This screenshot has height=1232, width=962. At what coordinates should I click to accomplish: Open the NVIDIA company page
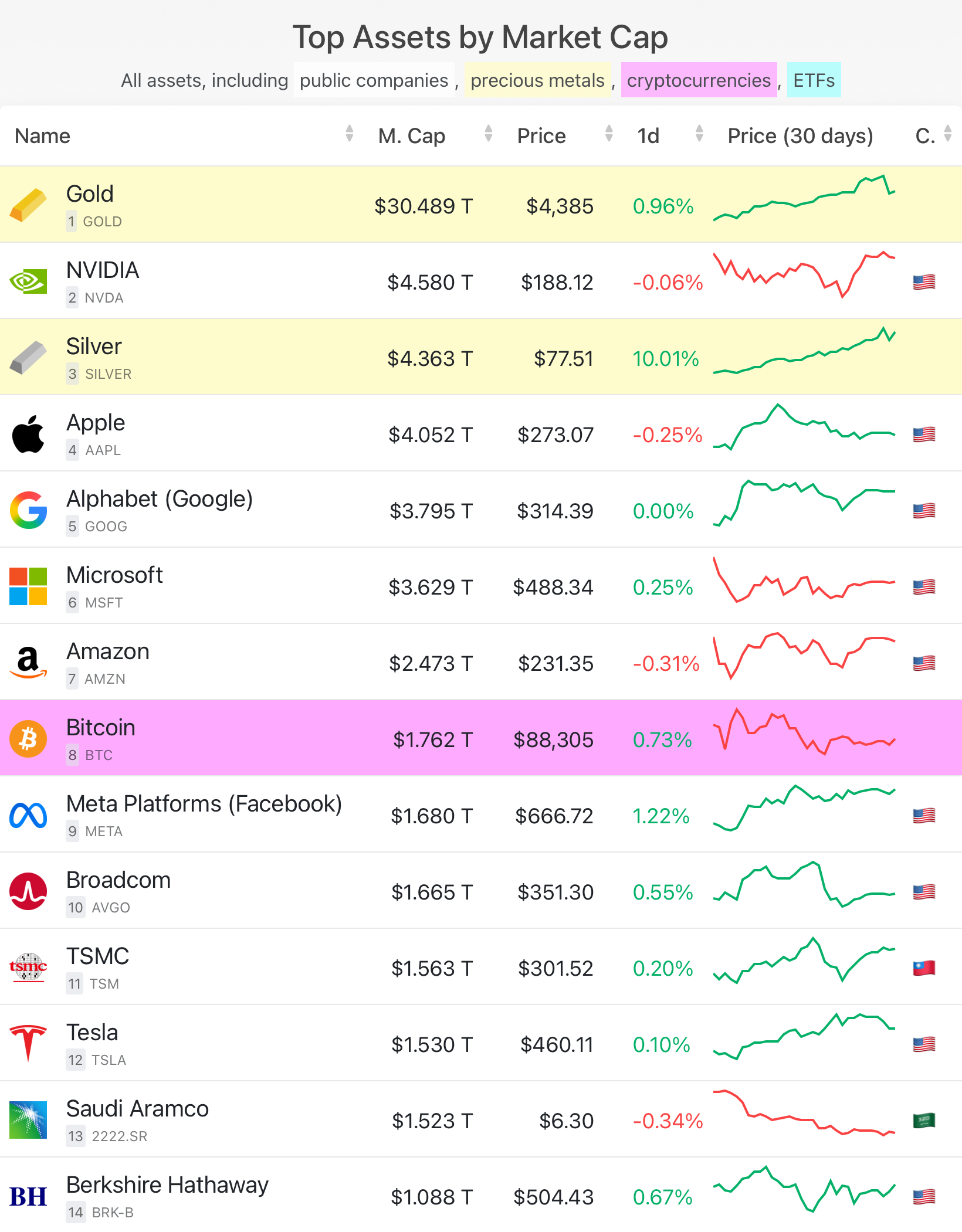[x=103, y=270]
